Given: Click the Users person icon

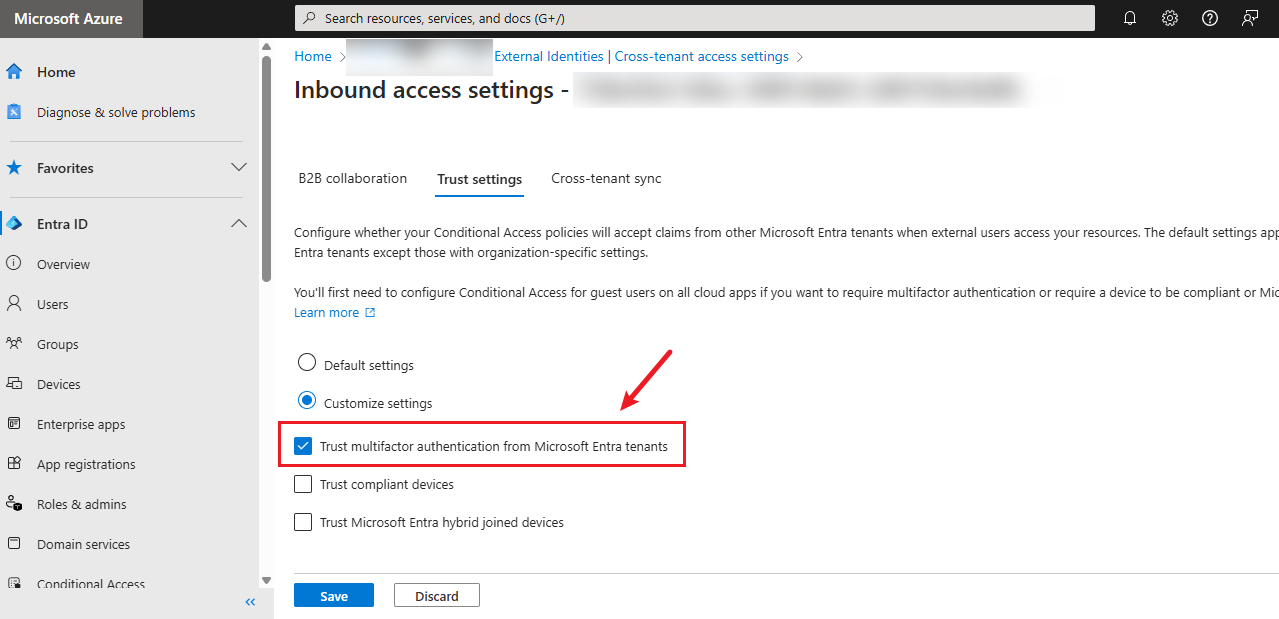Looking at the screenshot, I should (x=14, y=304).
